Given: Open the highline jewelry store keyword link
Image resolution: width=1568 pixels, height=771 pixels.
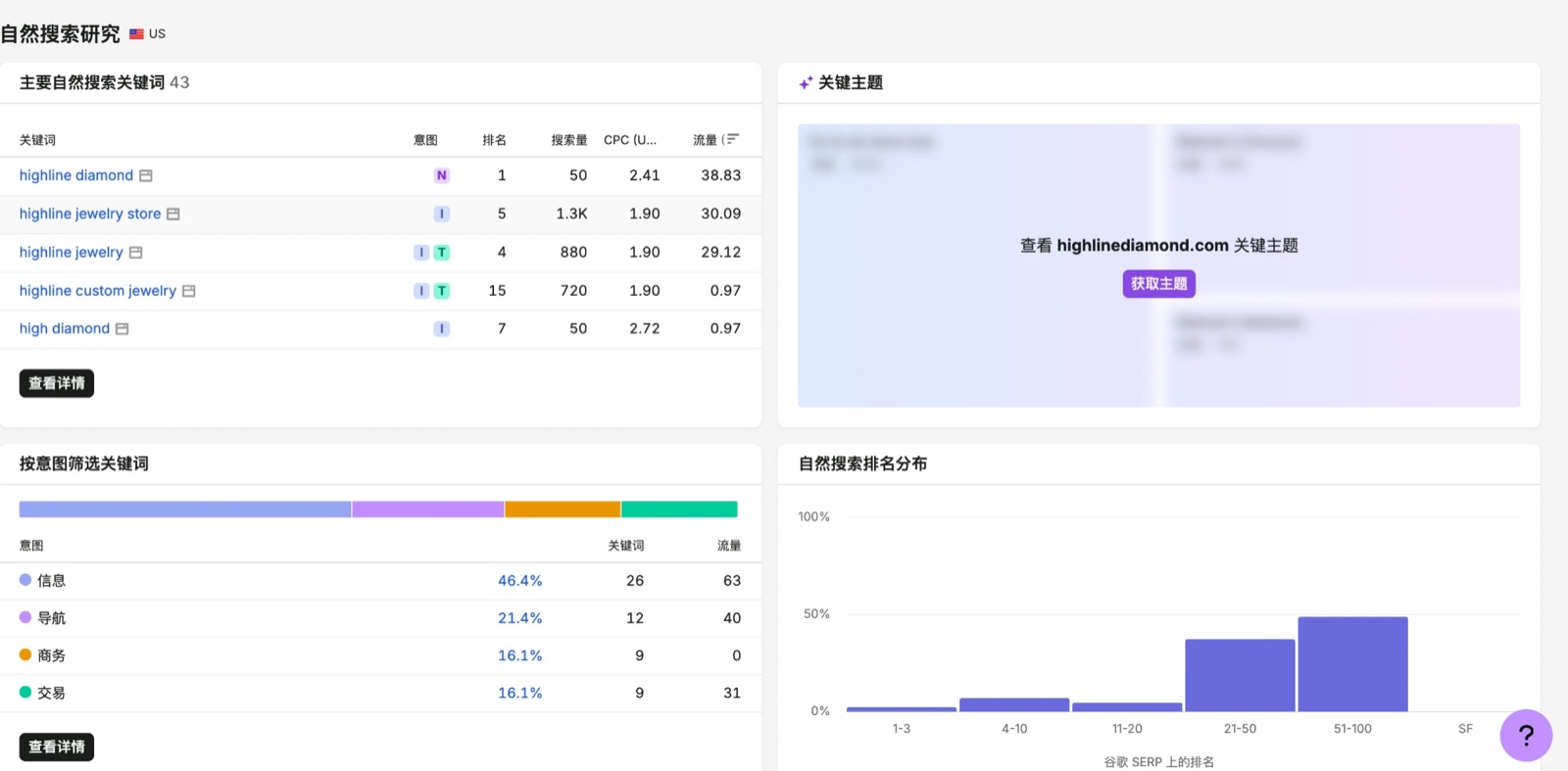Looking at the screenshot, I should pos(90,214).
